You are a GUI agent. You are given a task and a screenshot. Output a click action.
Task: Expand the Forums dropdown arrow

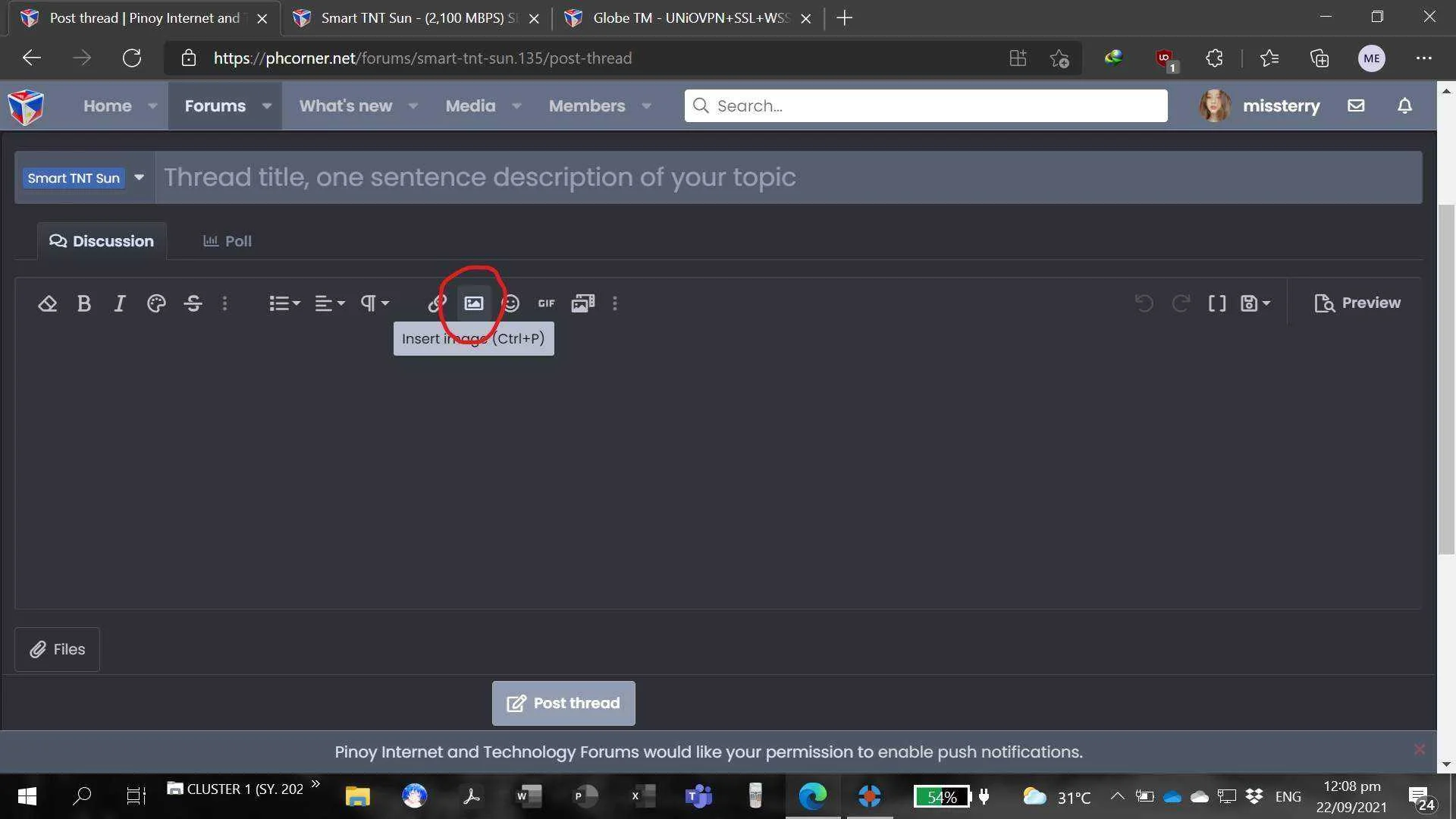coord(267,106)
